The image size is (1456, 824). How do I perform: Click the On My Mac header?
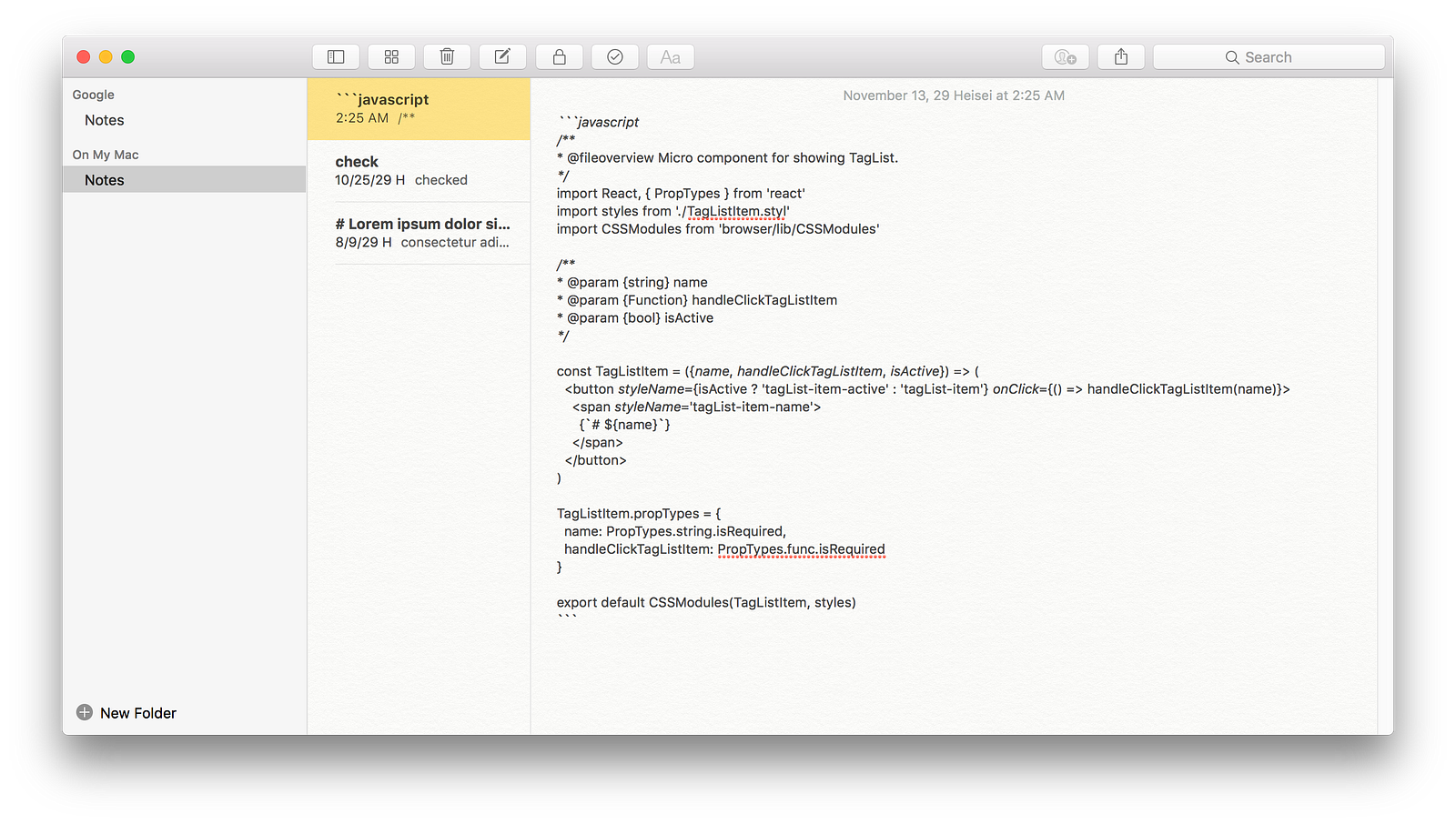click(106, 155)
